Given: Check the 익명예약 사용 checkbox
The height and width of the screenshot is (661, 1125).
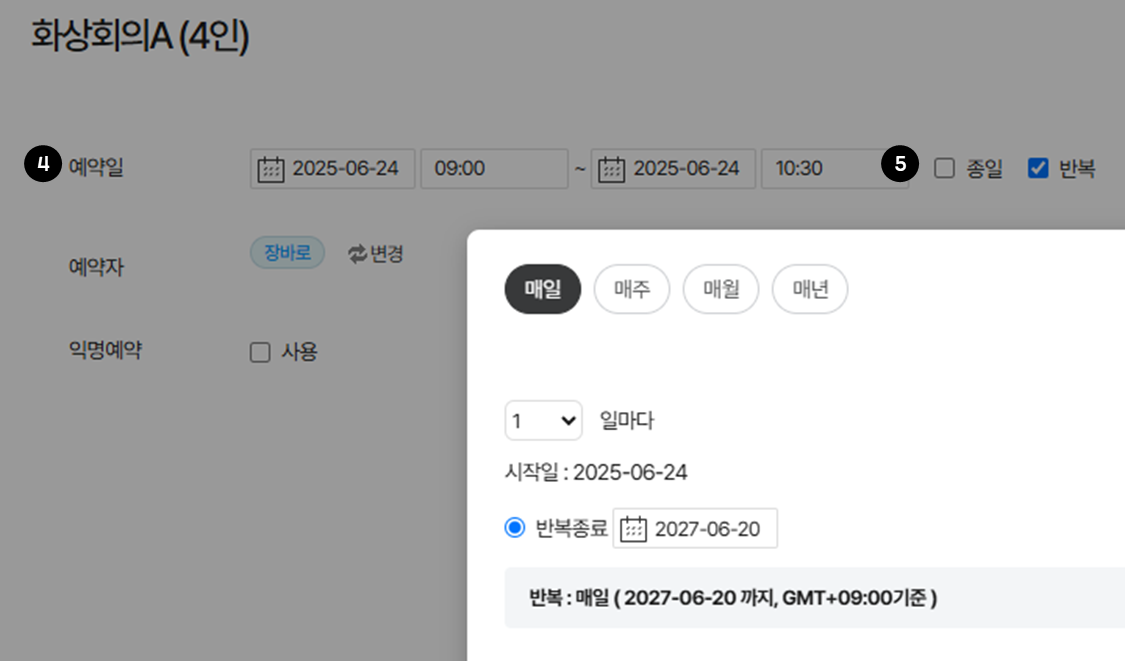Looking at the screenshot, I should 260,352.
